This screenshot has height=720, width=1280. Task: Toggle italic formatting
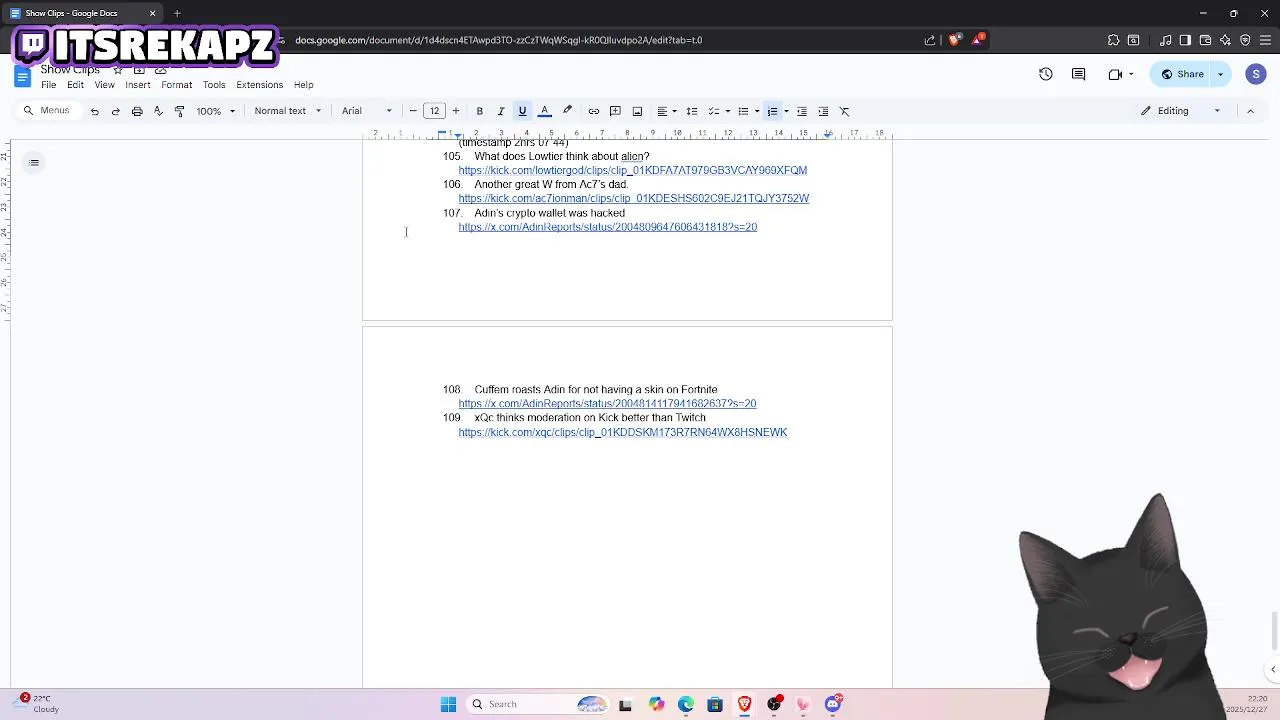(501, 111)
